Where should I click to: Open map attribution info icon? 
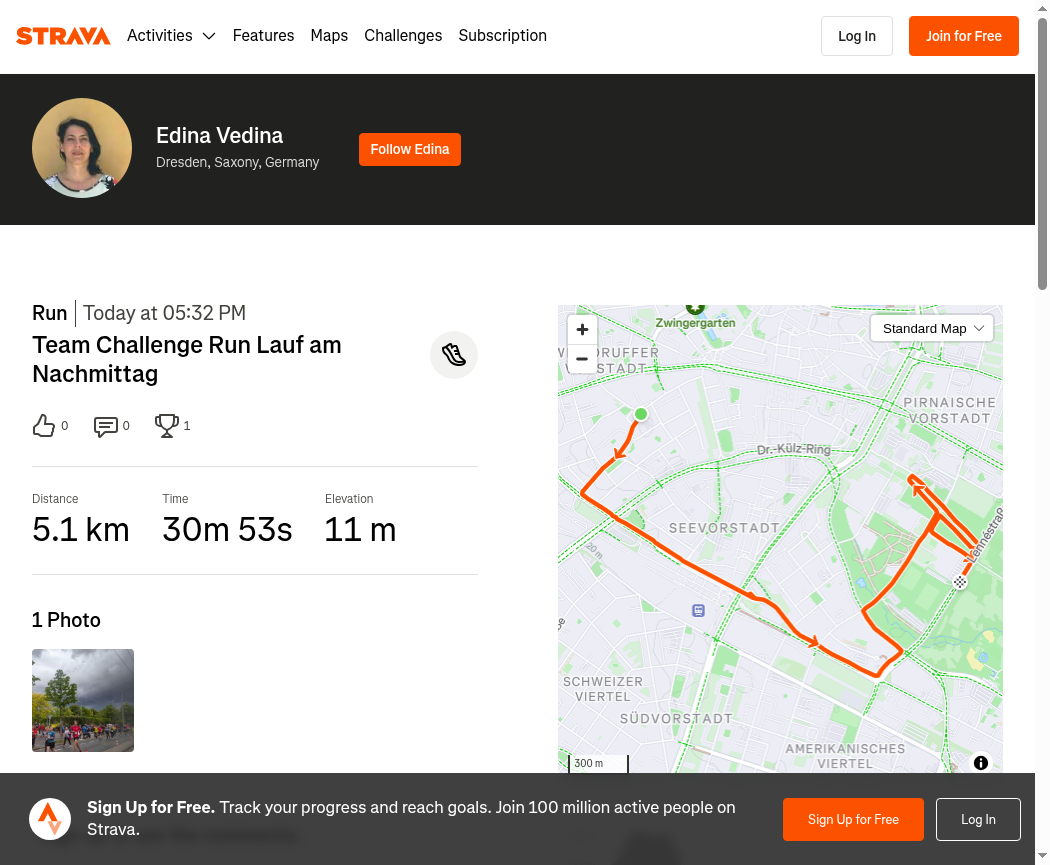[x=980, y=763]
